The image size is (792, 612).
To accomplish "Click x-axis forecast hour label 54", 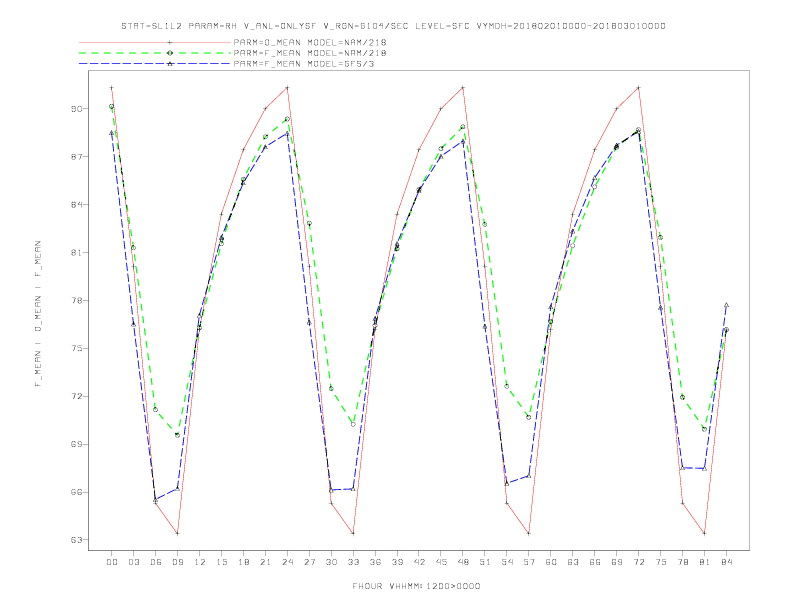I will click(507, 562).
